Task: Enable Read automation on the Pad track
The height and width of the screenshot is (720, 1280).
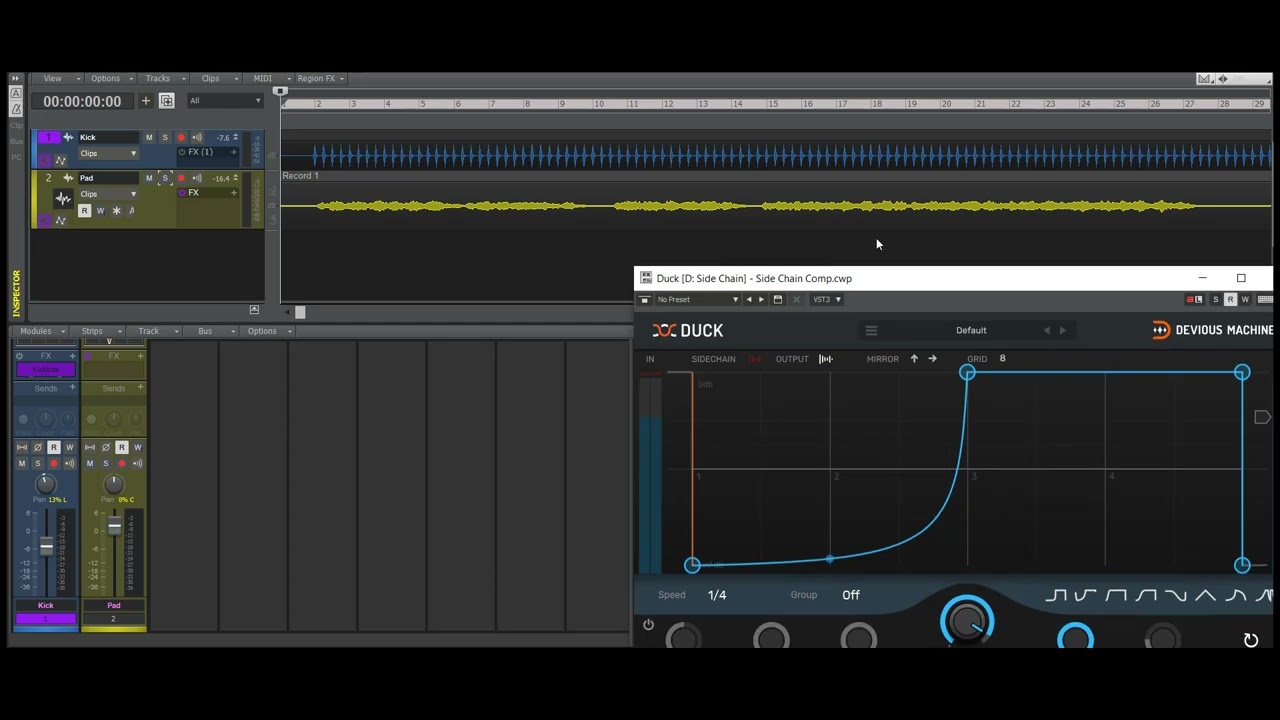Action: click(x=84, y=211)
